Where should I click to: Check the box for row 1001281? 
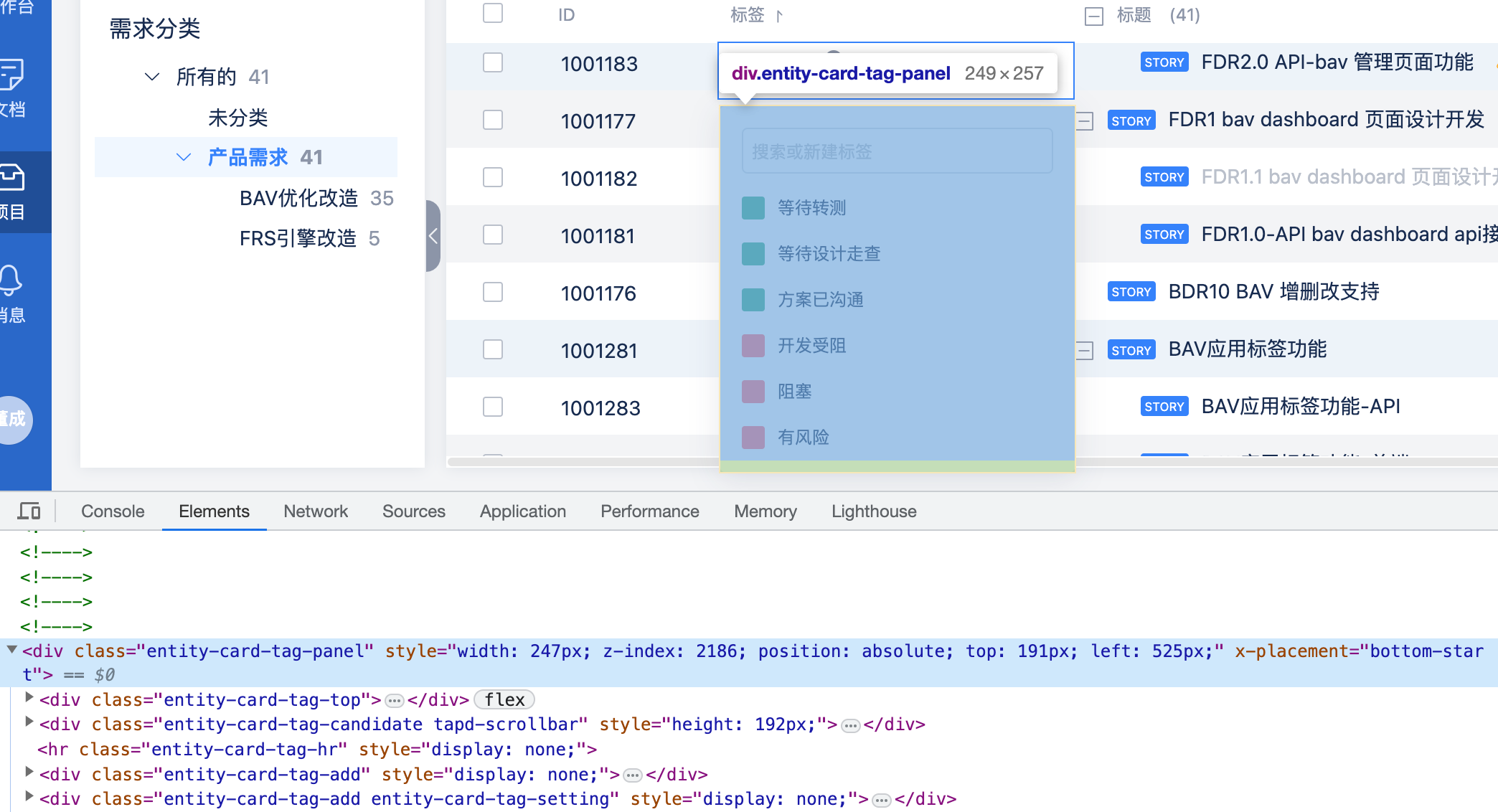pyautogui.click(x=493, y=349)
